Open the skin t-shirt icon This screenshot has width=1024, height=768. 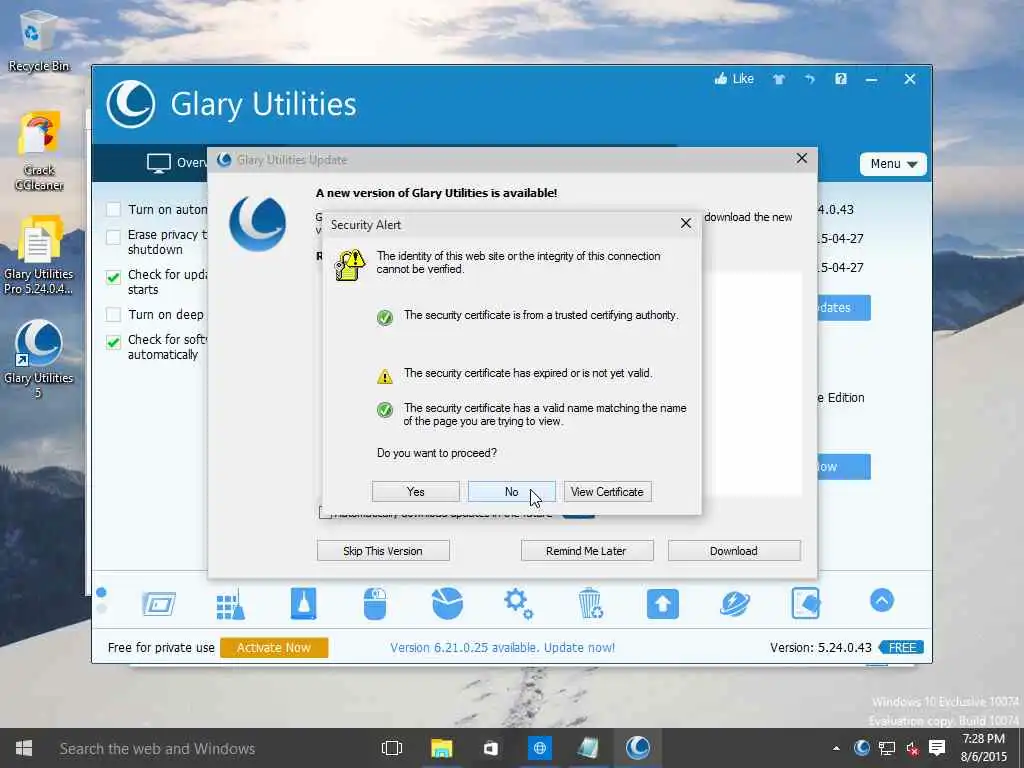click(778, 80)
